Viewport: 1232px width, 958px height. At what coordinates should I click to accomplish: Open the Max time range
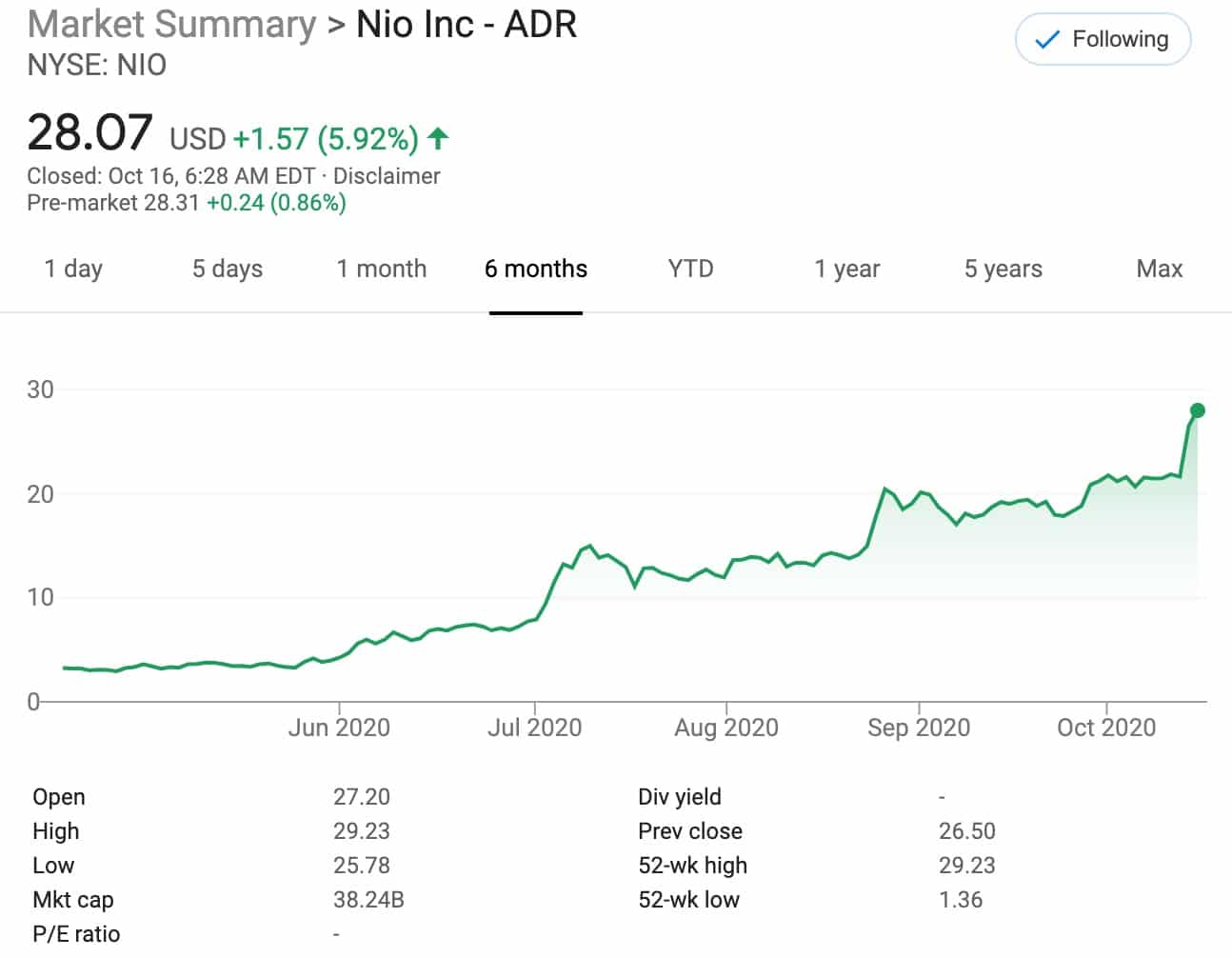point(1158,269)
